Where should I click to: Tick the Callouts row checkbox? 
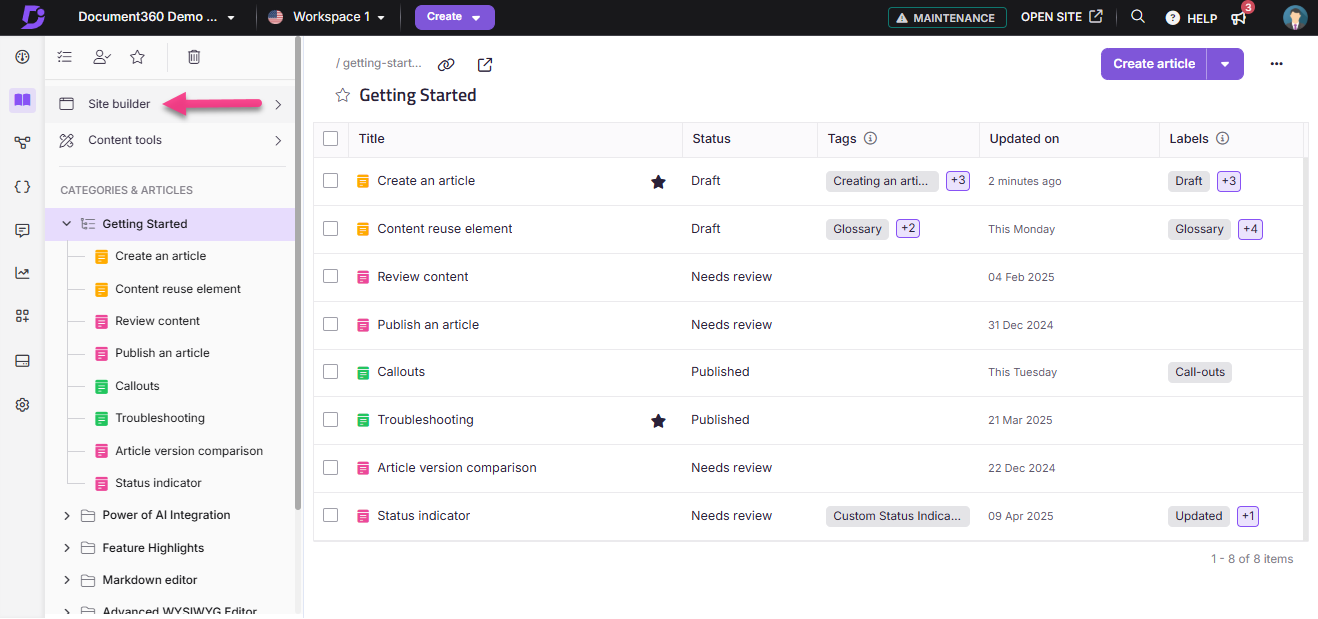click(x=331, y=372)
